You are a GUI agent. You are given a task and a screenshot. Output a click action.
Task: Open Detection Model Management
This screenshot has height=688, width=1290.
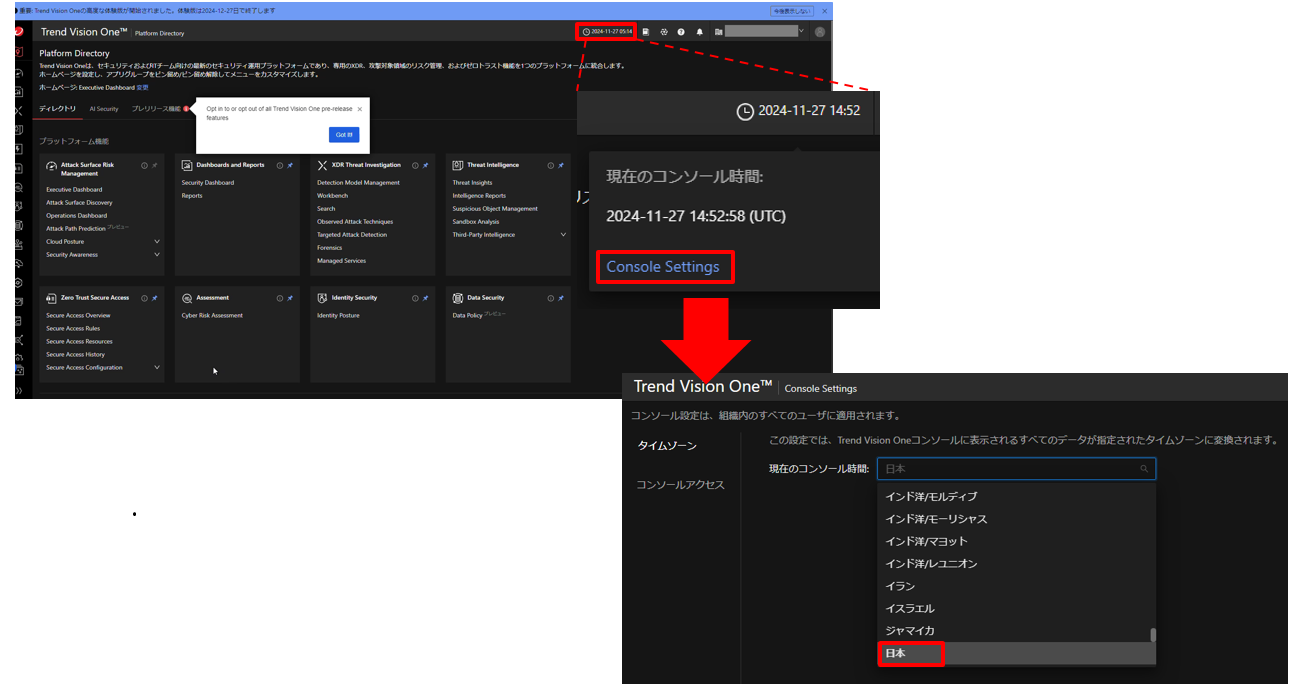coord(358,183)
